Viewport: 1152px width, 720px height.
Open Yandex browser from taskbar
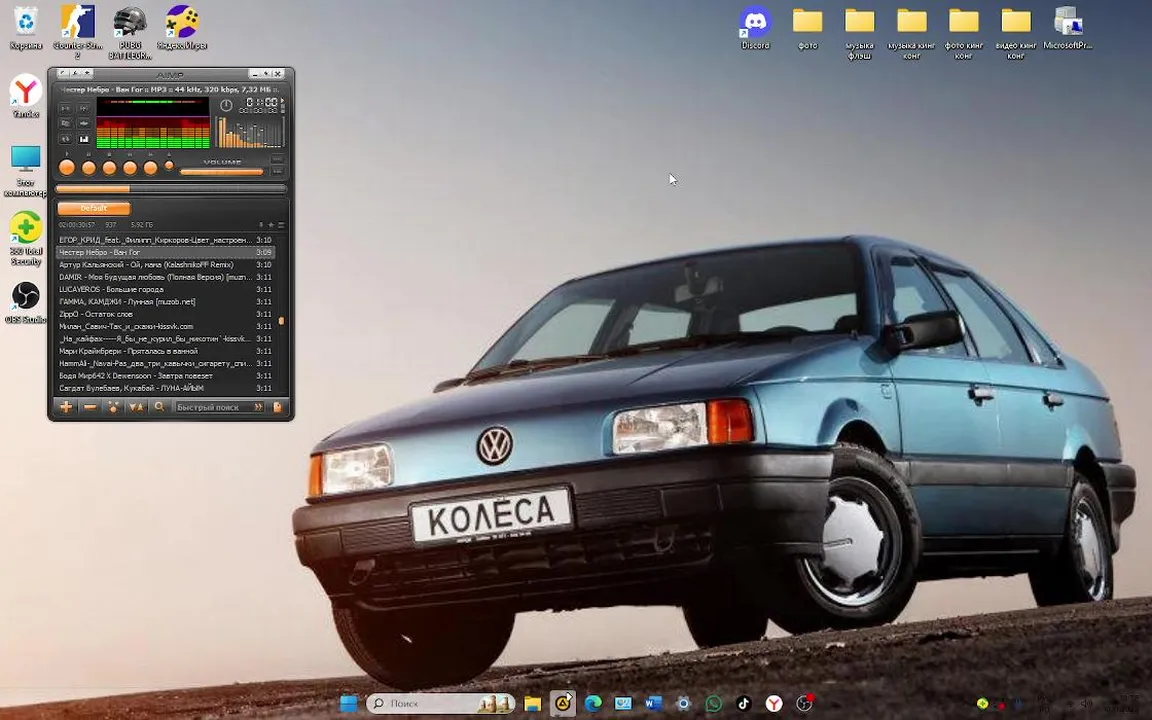tap(774, 703)
